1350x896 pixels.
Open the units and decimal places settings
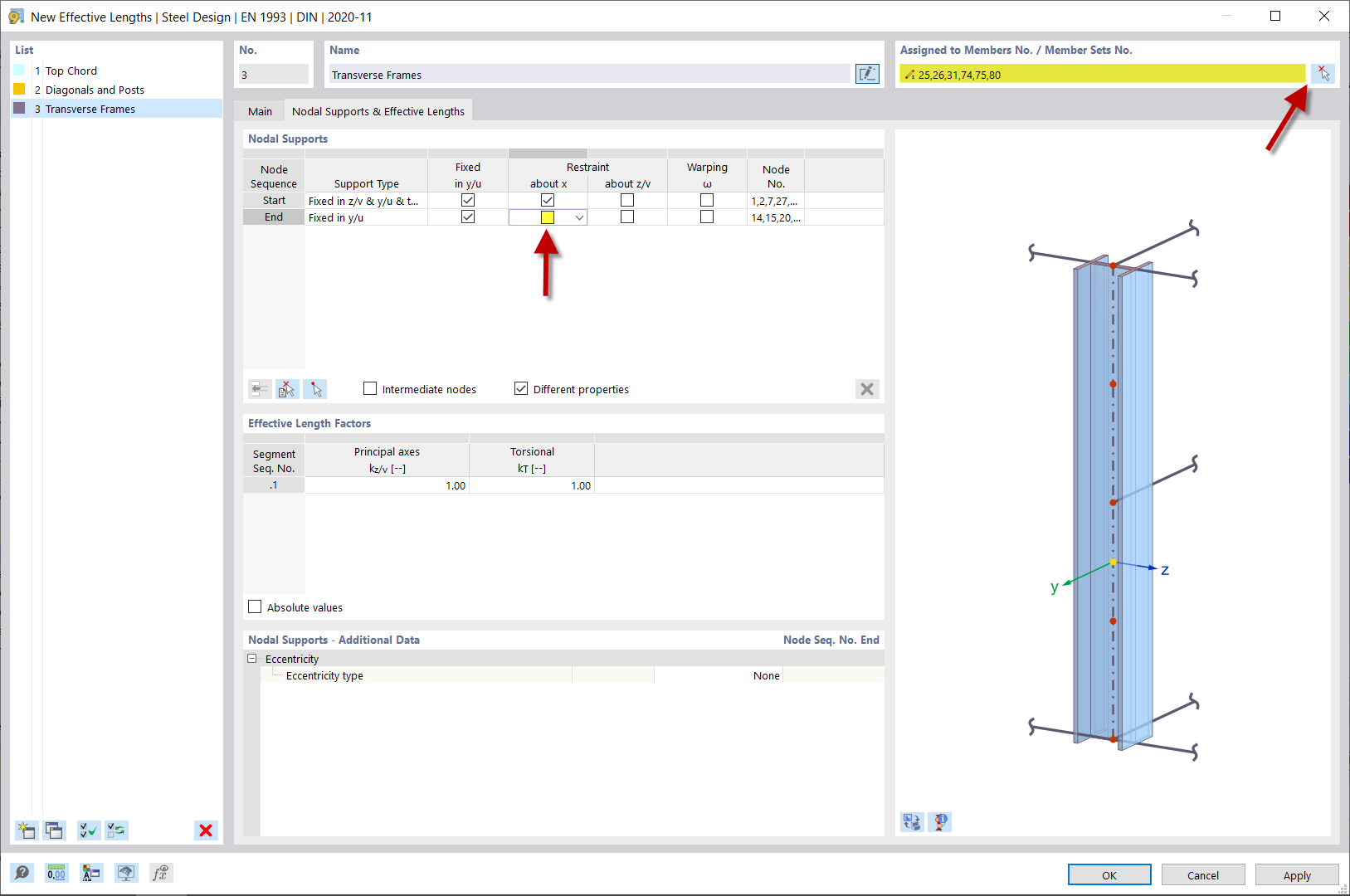coord(56,872)
